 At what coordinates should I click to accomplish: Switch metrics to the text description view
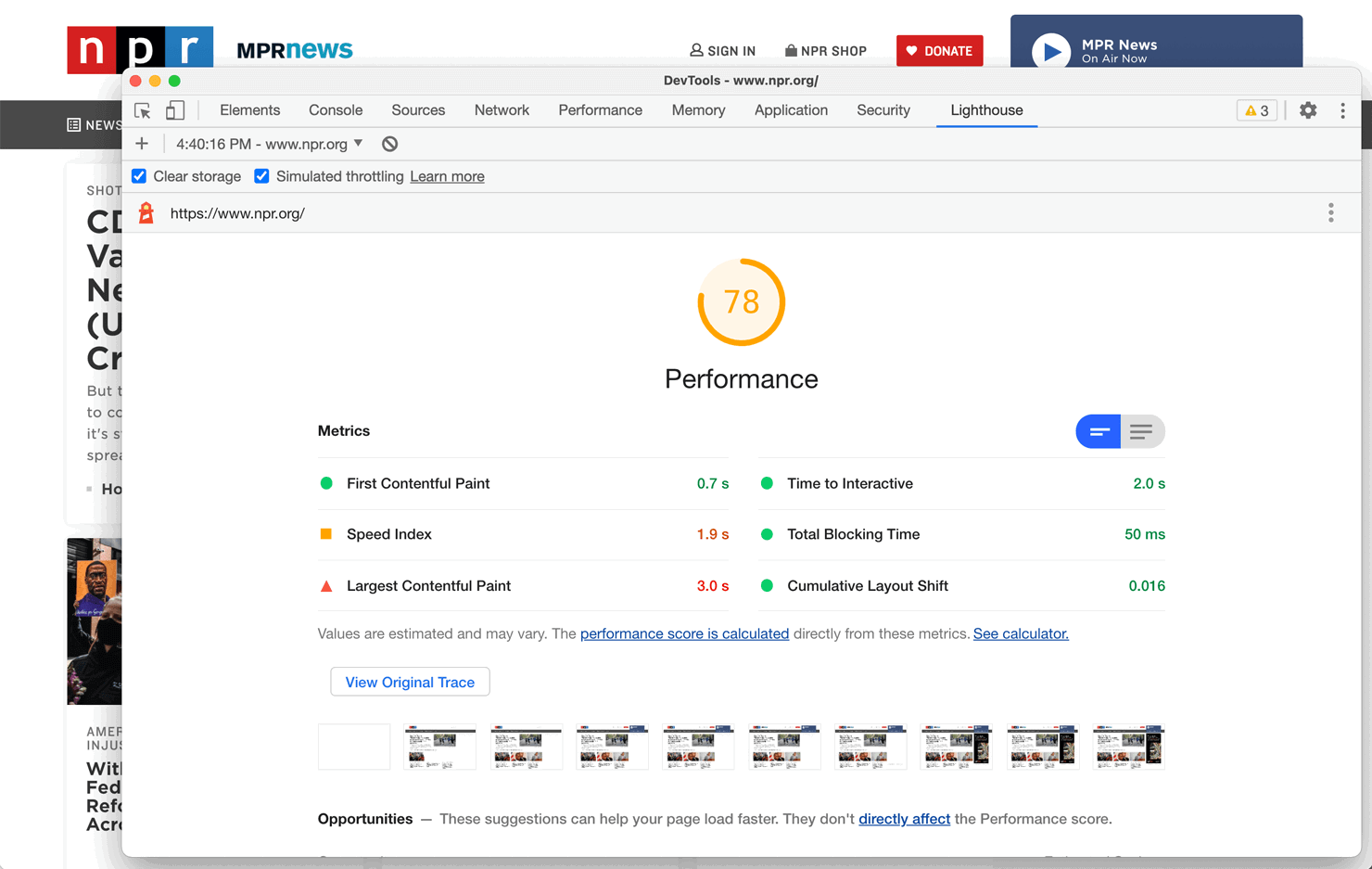(1142, 431)
